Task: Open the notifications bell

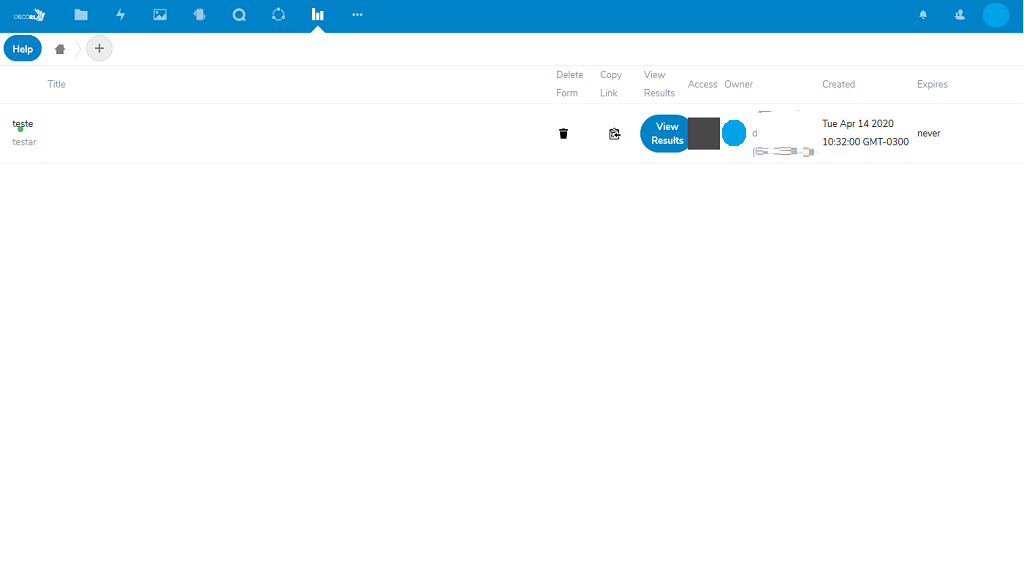Action: pos(923,15)
